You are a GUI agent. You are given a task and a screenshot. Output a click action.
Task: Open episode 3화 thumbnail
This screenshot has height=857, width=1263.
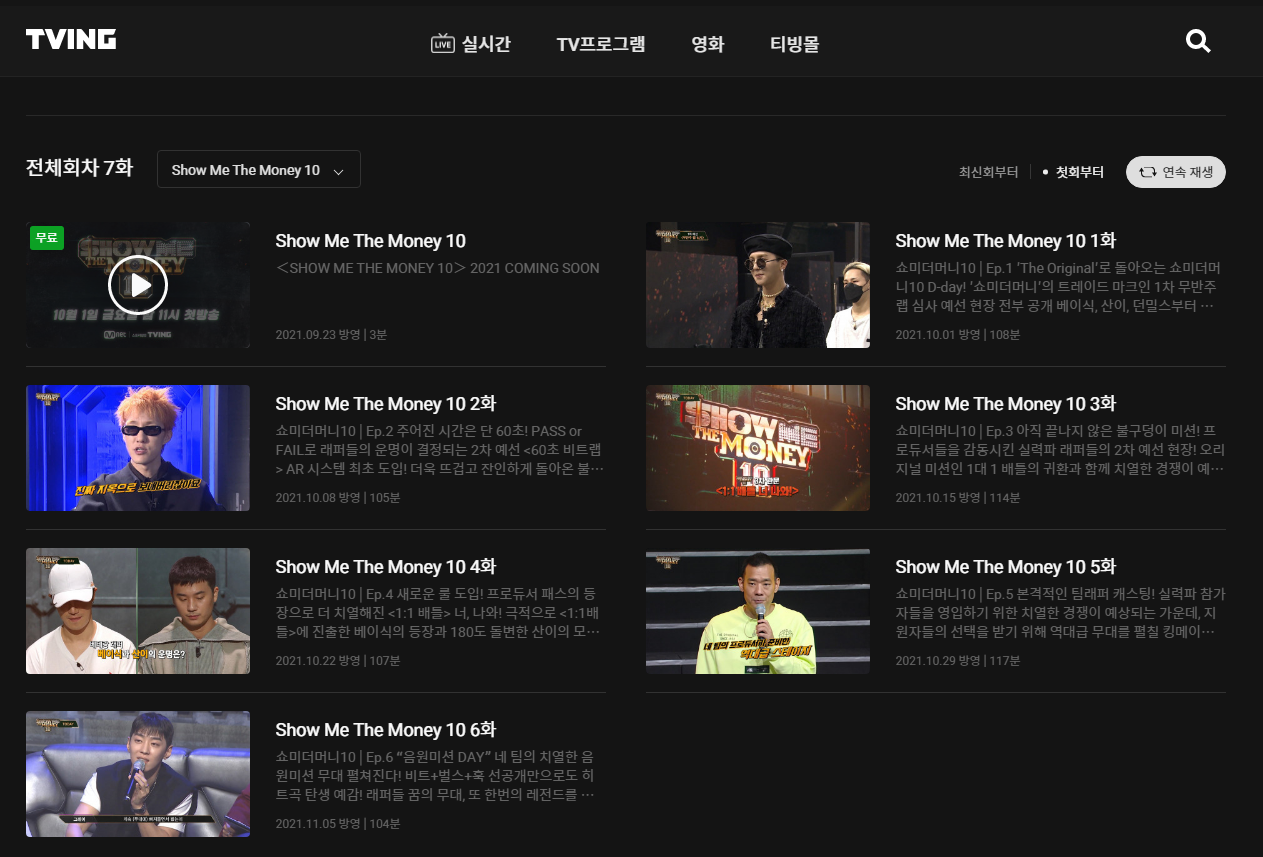pyautogui.click(x=758, y=448)
